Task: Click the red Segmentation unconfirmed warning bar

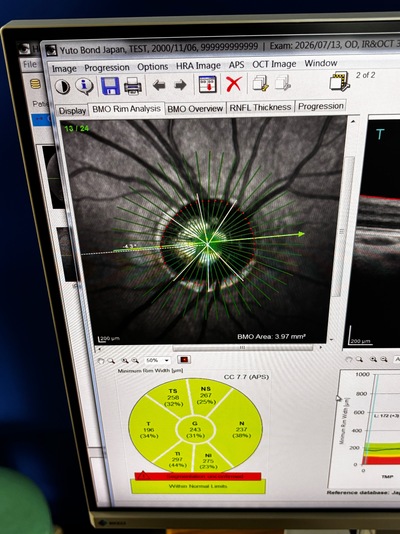Action: point(198,476)
